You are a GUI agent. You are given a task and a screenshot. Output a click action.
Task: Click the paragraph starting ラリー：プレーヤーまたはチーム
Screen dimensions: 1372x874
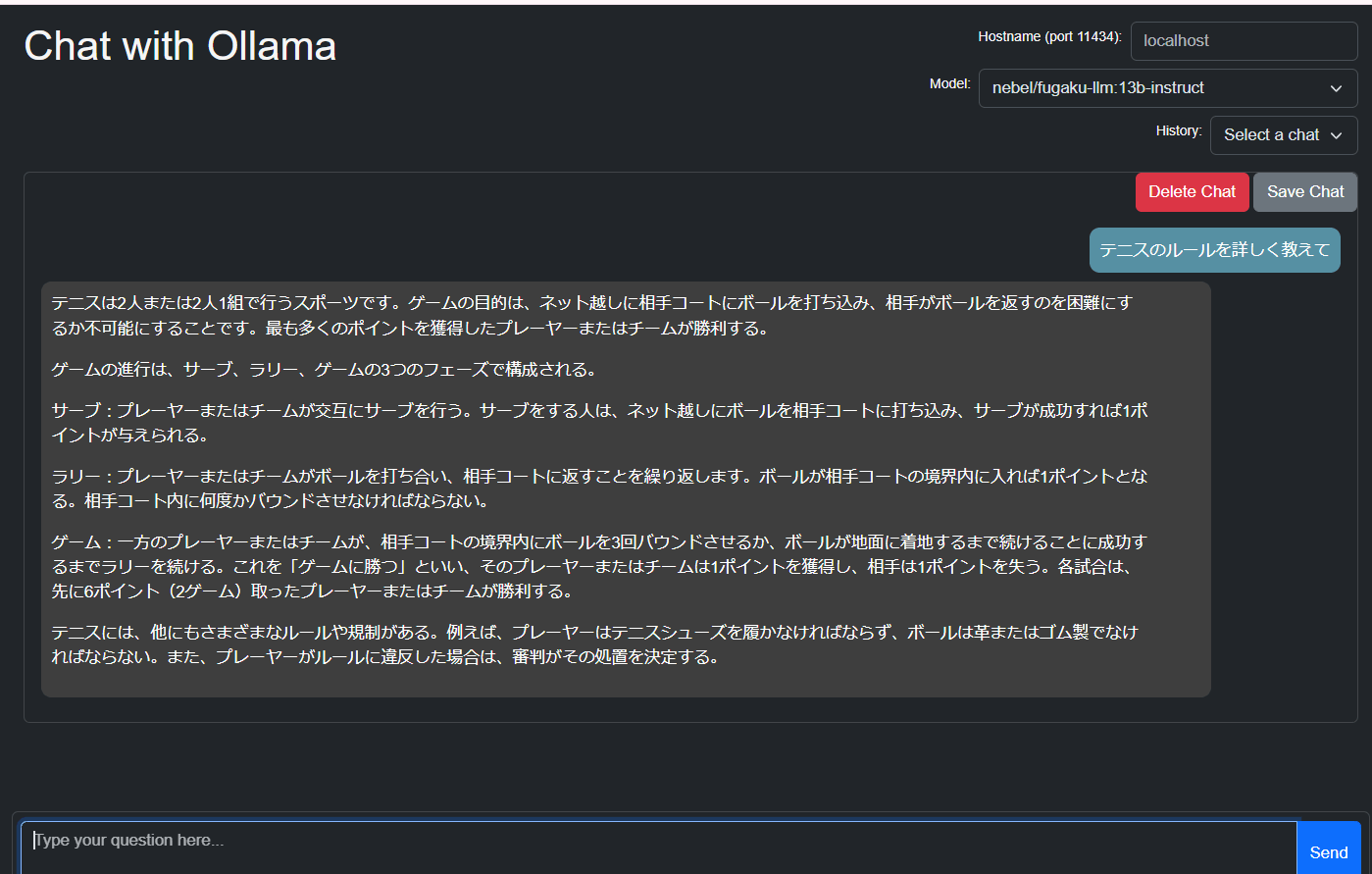coord(599,488)
